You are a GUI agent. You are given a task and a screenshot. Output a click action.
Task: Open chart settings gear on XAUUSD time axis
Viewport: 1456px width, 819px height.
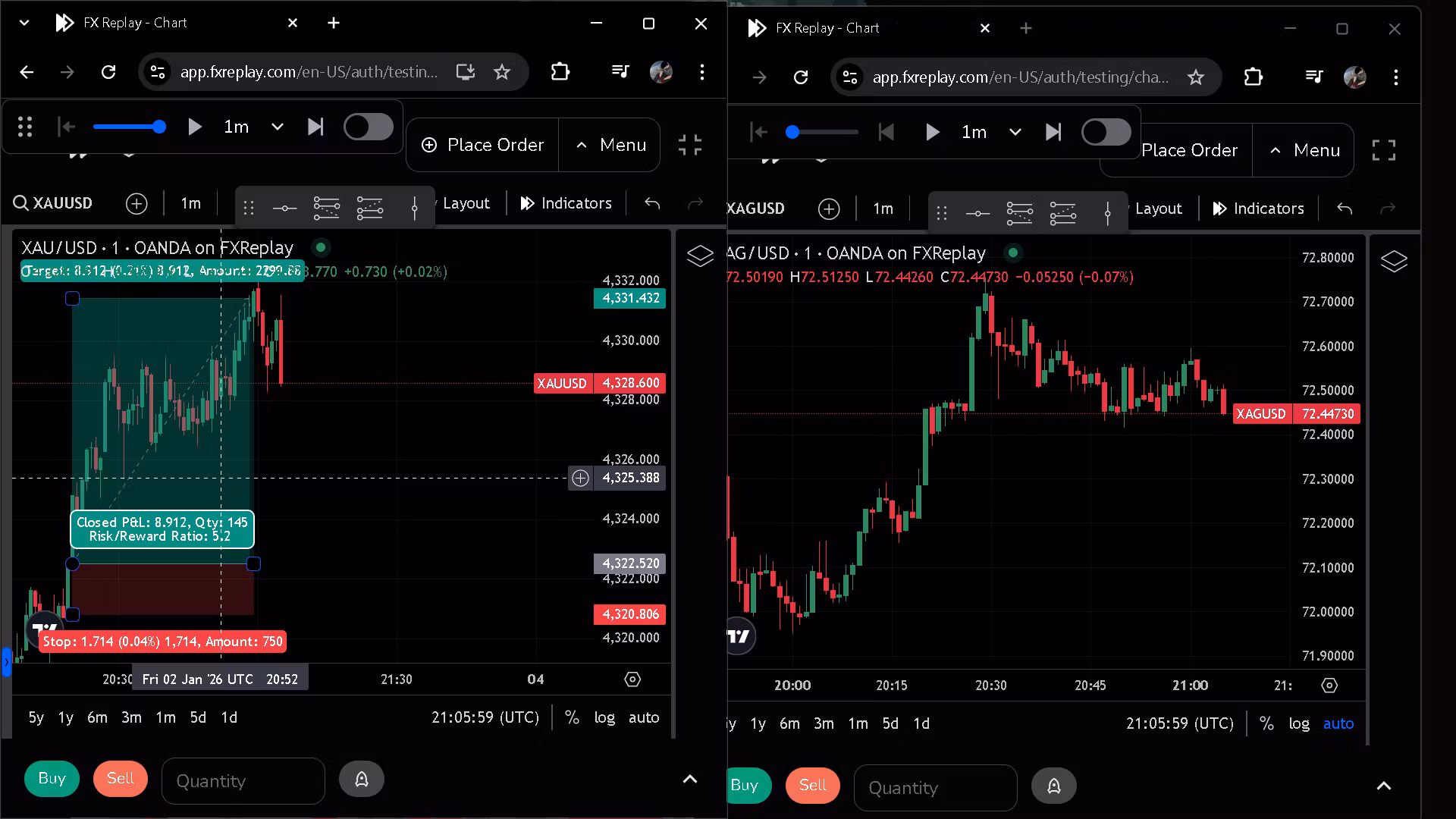(x=632, y=679)
